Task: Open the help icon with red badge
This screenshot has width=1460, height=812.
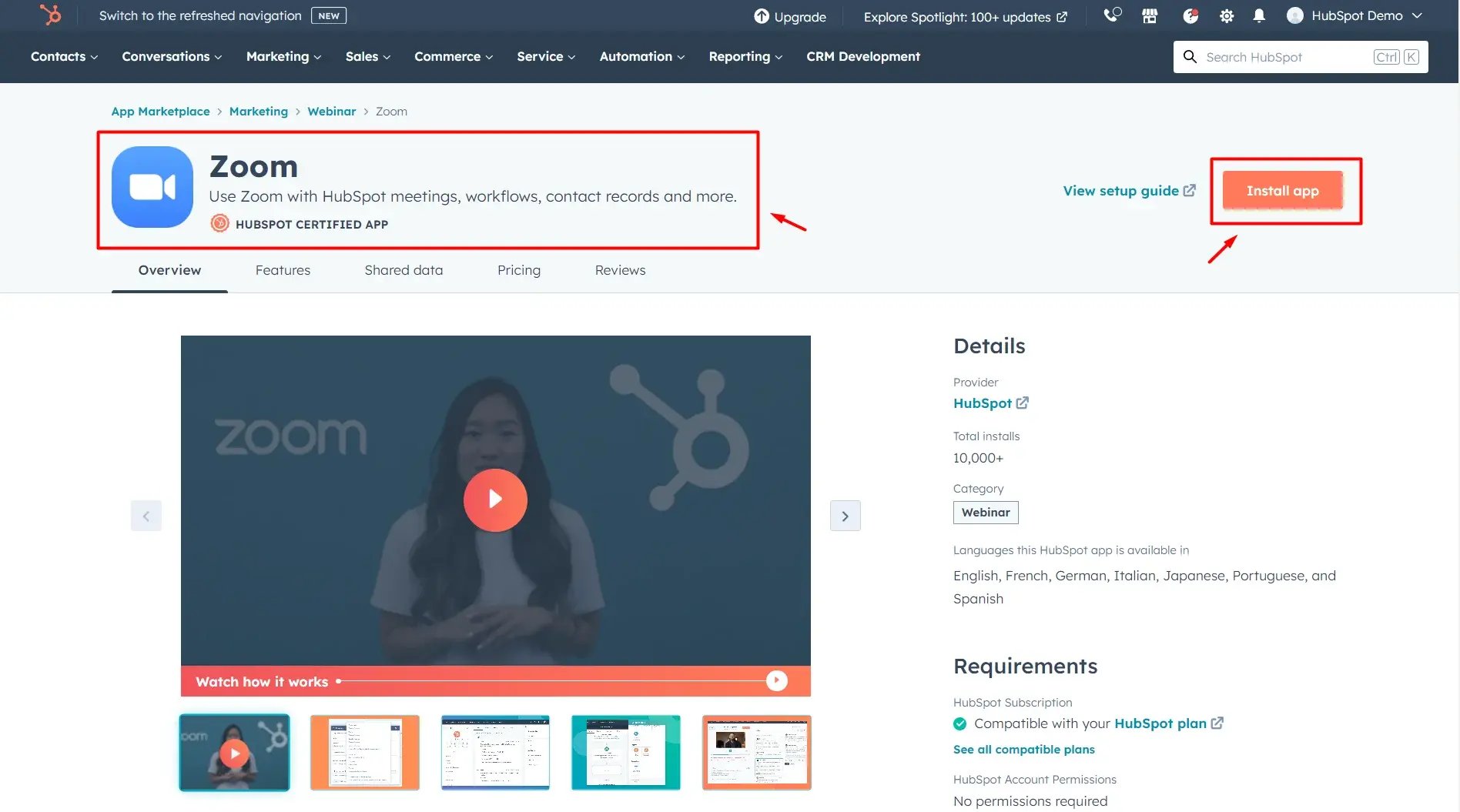Action: (x=1190, y=15)
